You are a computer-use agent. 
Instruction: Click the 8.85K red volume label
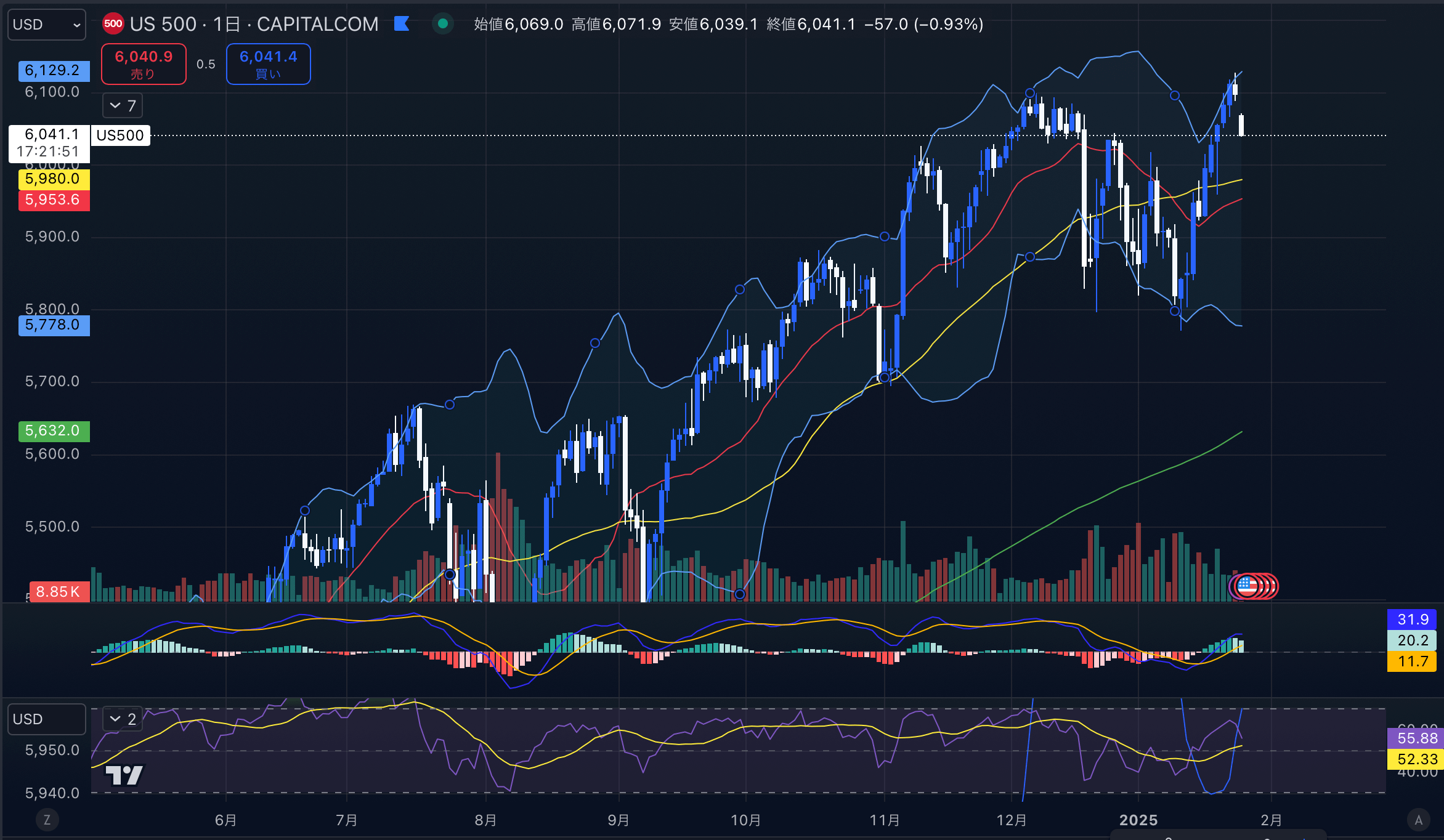click(x=59, y=592)
